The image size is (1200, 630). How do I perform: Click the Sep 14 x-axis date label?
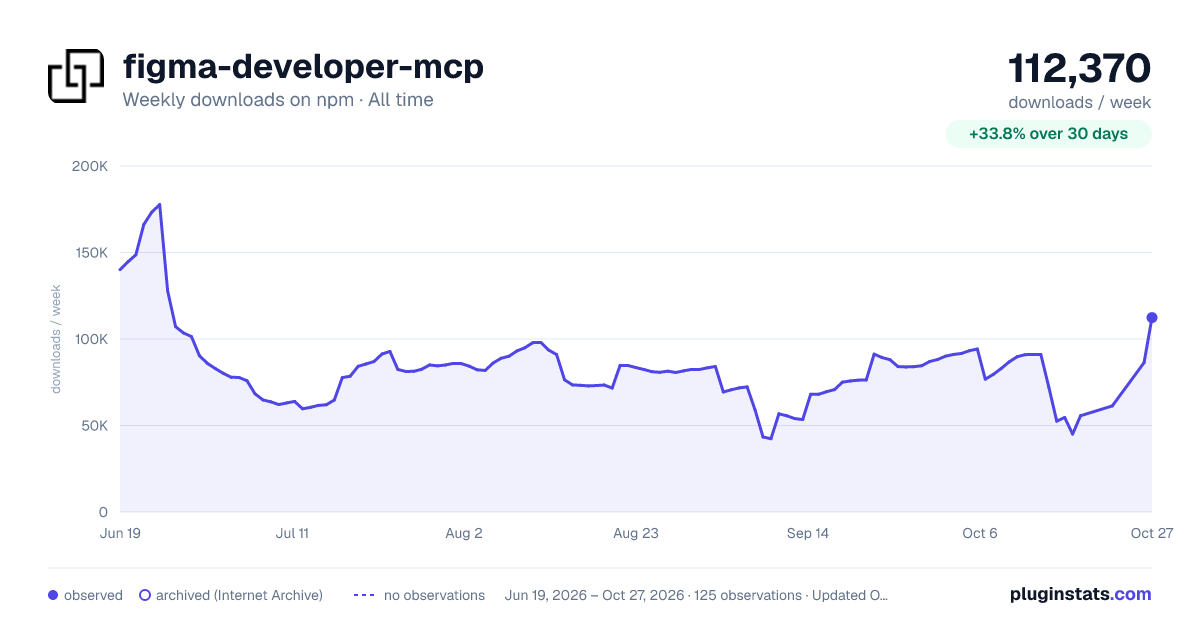(808, 533)
